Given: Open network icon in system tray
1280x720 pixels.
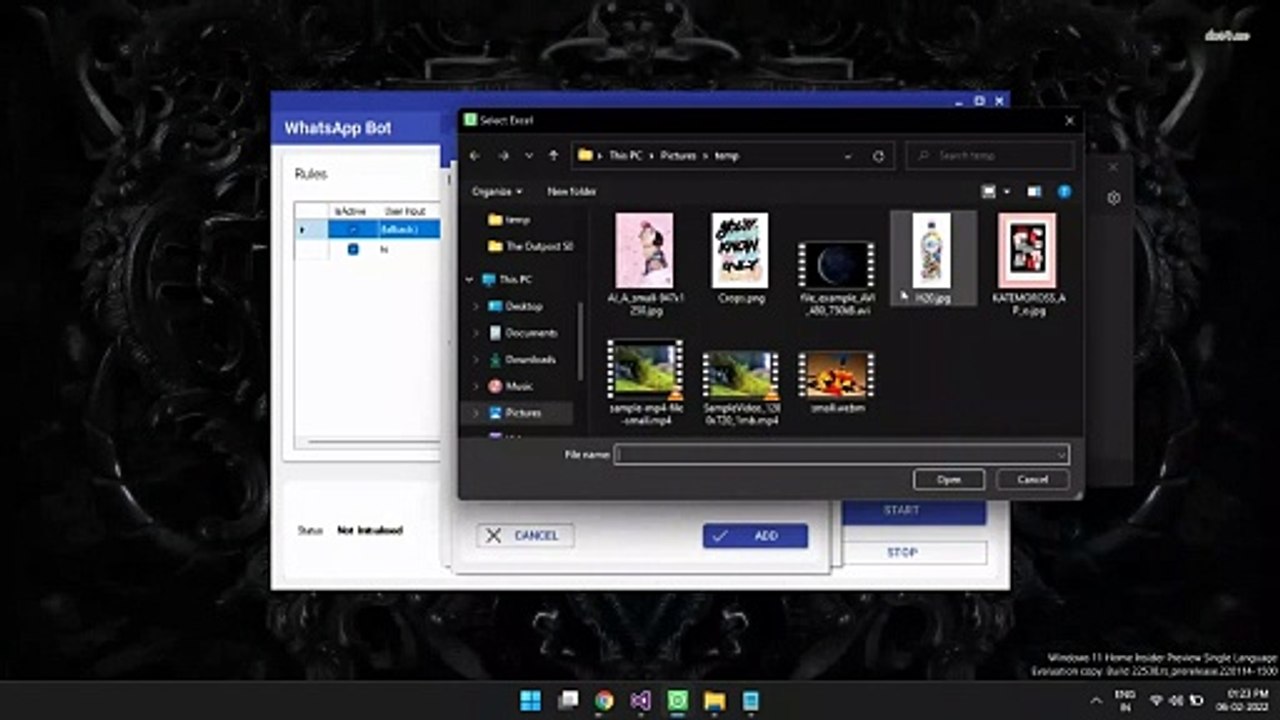Looking at the screenshot, I should pyautogui.click(x=1157, y=700).
